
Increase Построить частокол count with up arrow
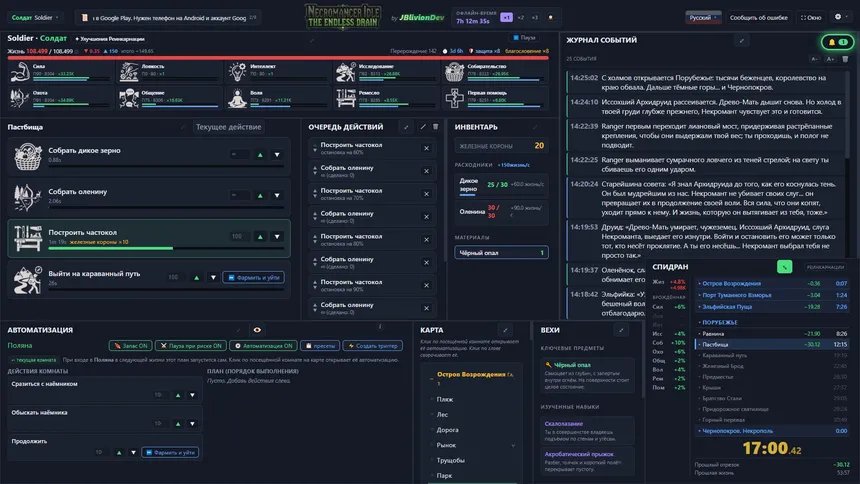pyautogui.click(x=260, y=237)
